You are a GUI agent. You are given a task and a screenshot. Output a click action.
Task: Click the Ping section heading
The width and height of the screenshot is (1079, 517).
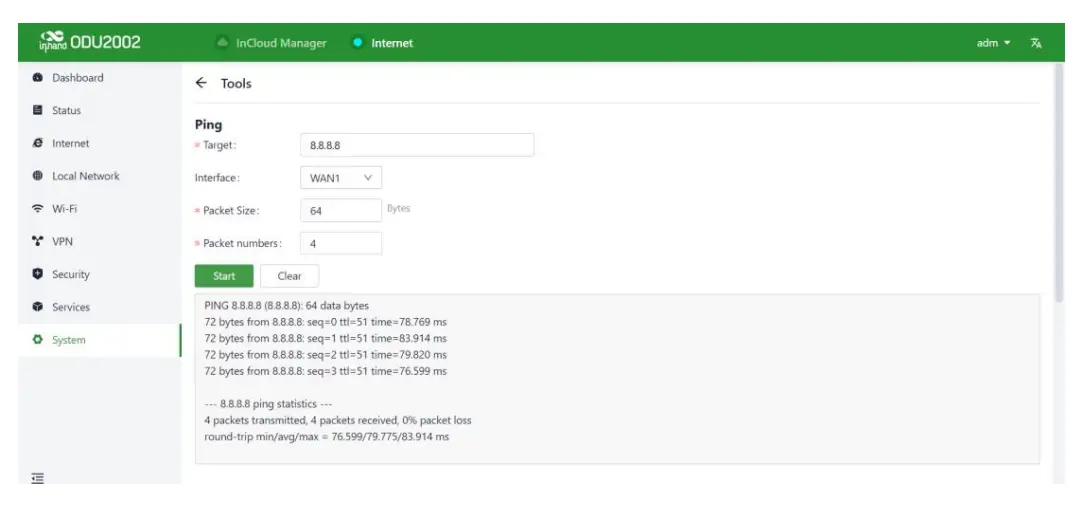(209, 125)
